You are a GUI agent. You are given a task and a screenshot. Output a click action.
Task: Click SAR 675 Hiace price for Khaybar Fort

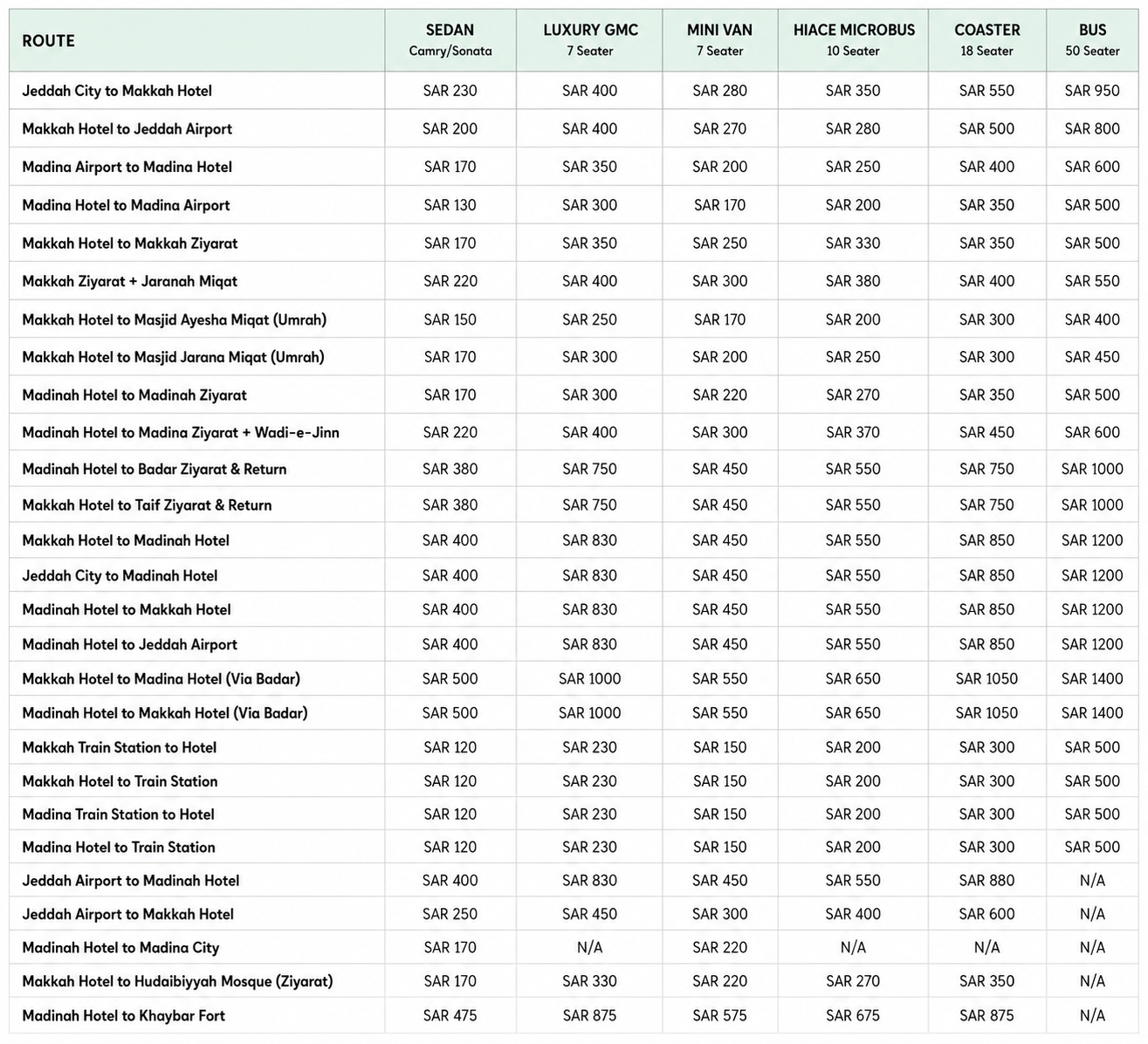click(x=853, y=1015)
